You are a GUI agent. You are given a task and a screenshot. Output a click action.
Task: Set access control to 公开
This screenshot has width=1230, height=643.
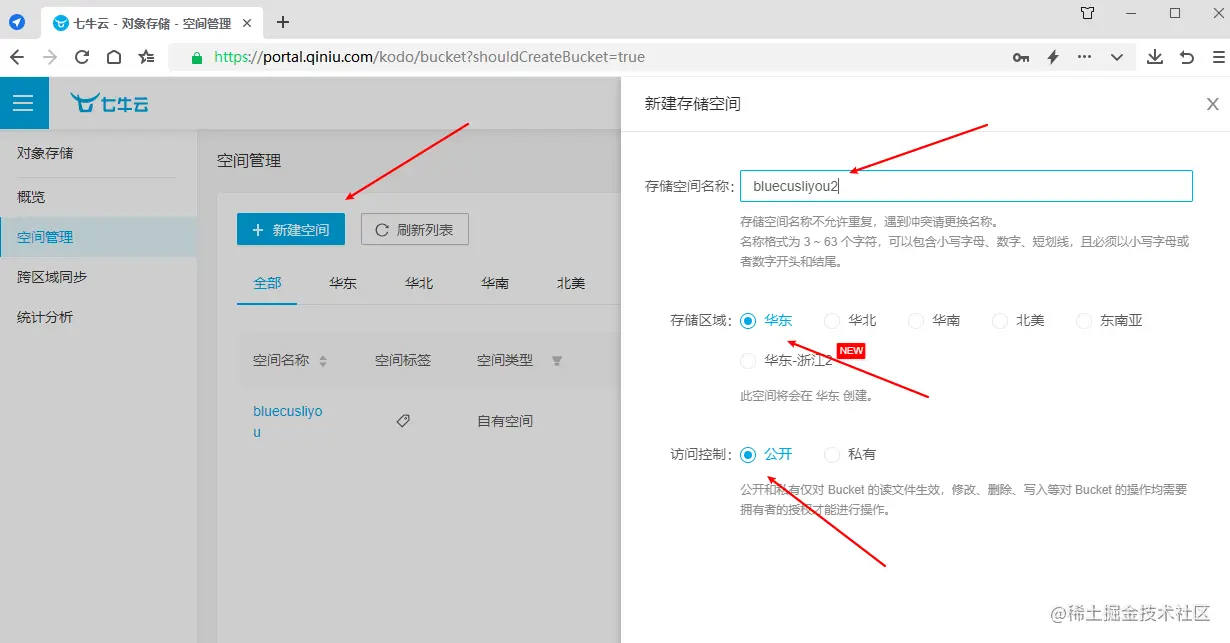click(x=748, y=454)
